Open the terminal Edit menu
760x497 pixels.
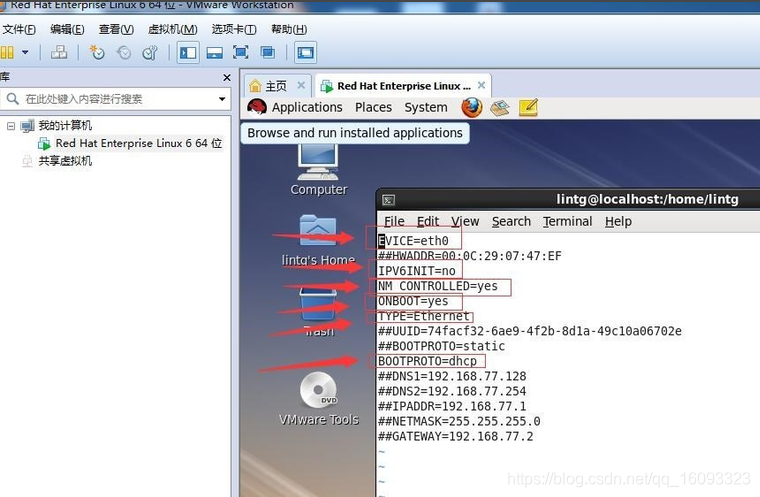(x=428, y=222)
